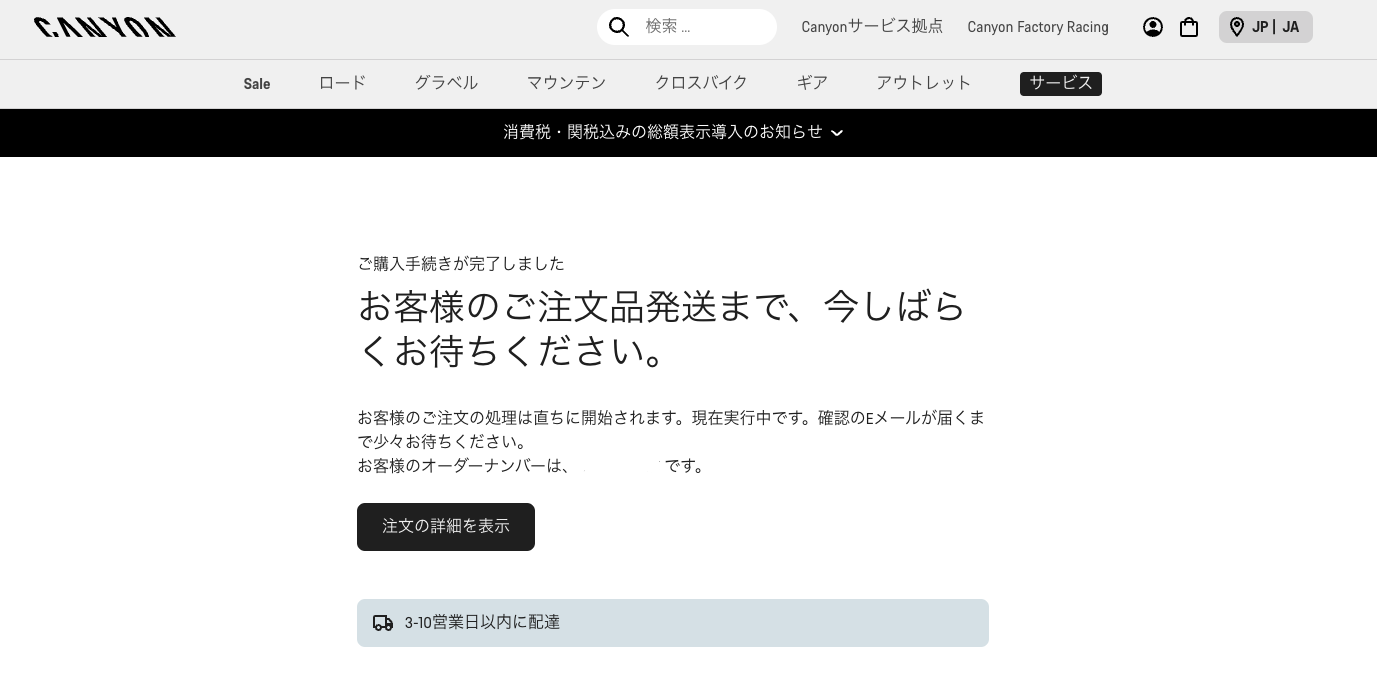Click the search magnifier icon
1377x681 pixels.
pos(619,27)
